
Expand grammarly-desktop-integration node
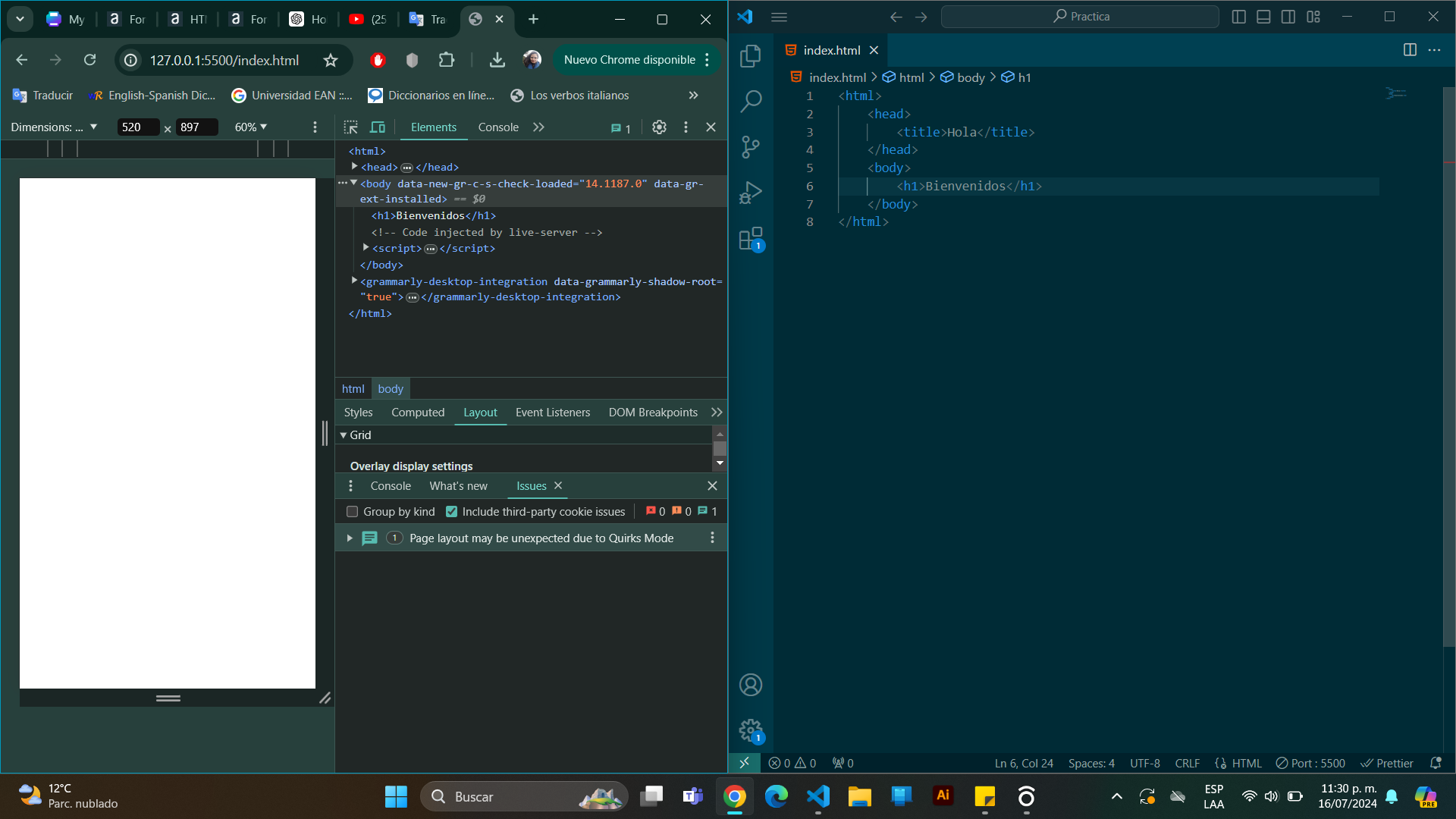click(354, 281)
